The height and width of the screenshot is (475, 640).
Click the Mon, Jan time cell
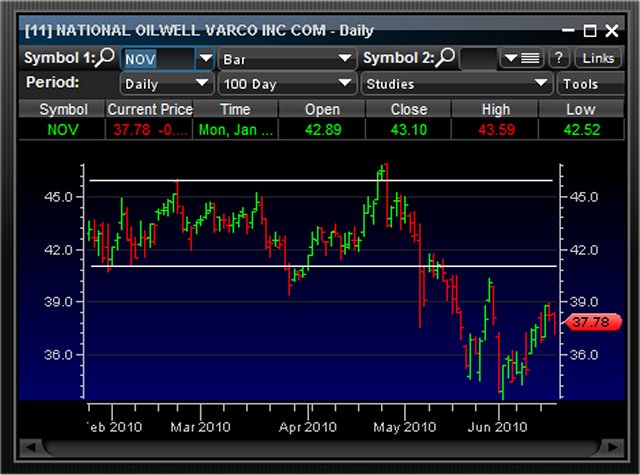tap(236, 130)
